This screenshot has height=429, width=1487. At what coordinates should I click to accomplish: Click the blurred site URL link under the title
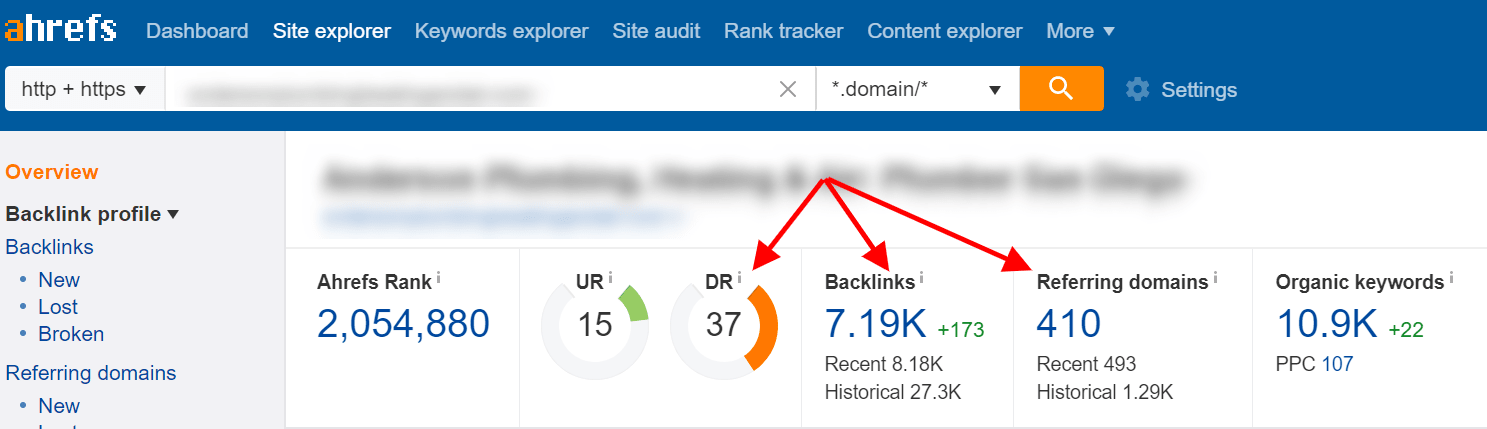(501, 215)
